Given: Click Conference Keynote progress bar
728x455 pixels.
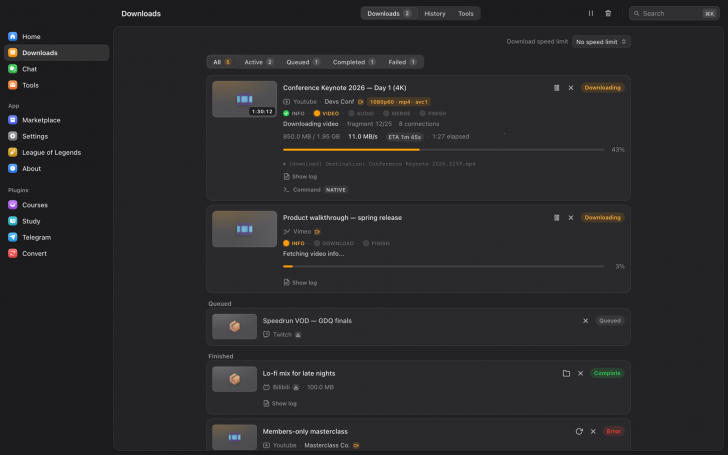Looking at the screenshot, I should [x=443, y=150].
